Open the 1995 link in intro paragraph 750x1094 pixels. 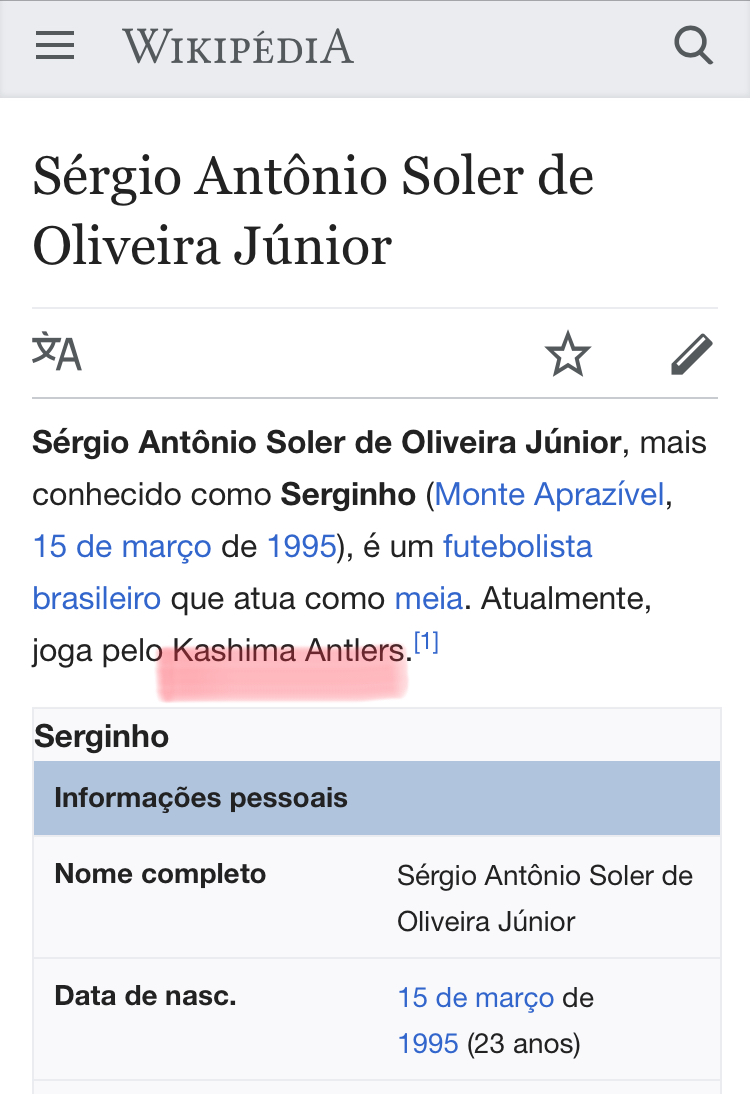click(300, 546)
